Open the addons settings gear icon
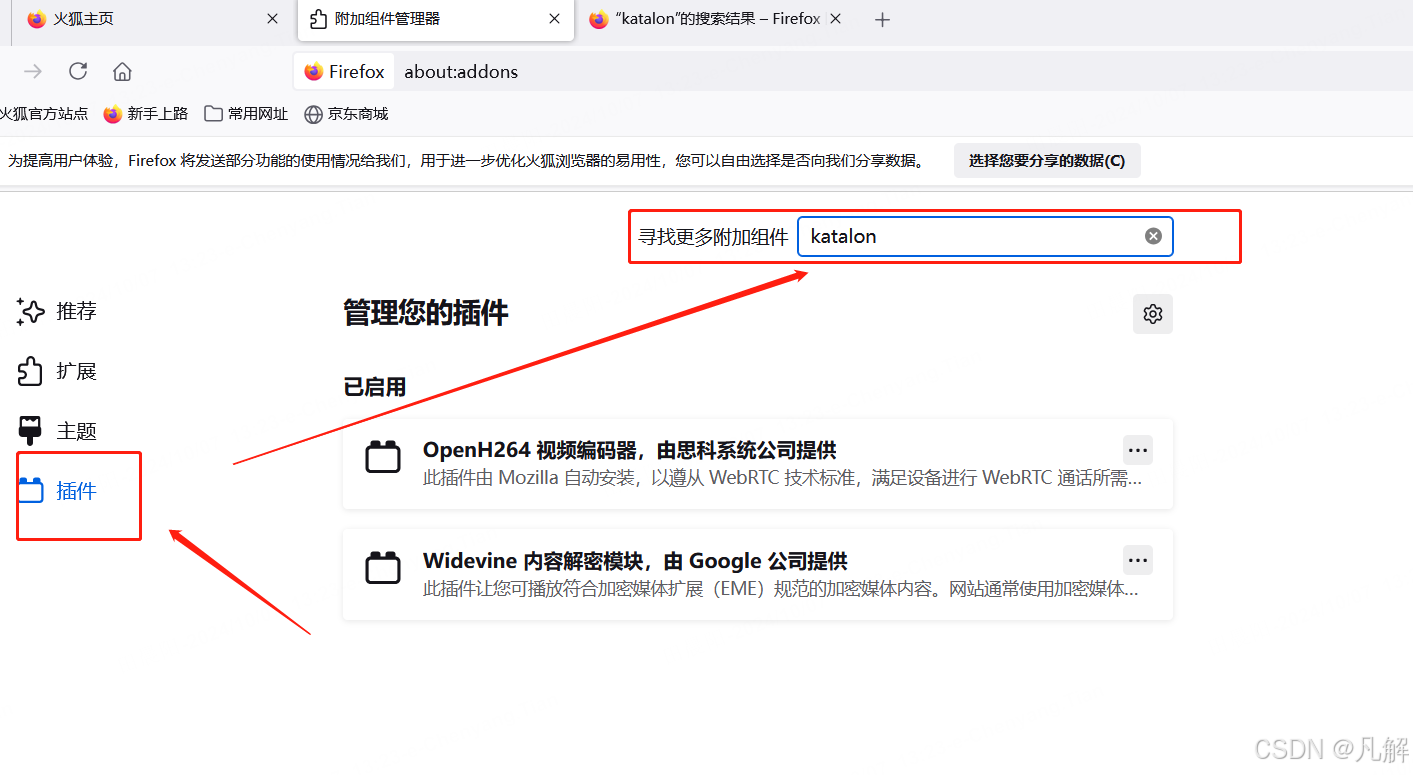Viewport: 1413px width, 775px height. tap(1152, 313)
